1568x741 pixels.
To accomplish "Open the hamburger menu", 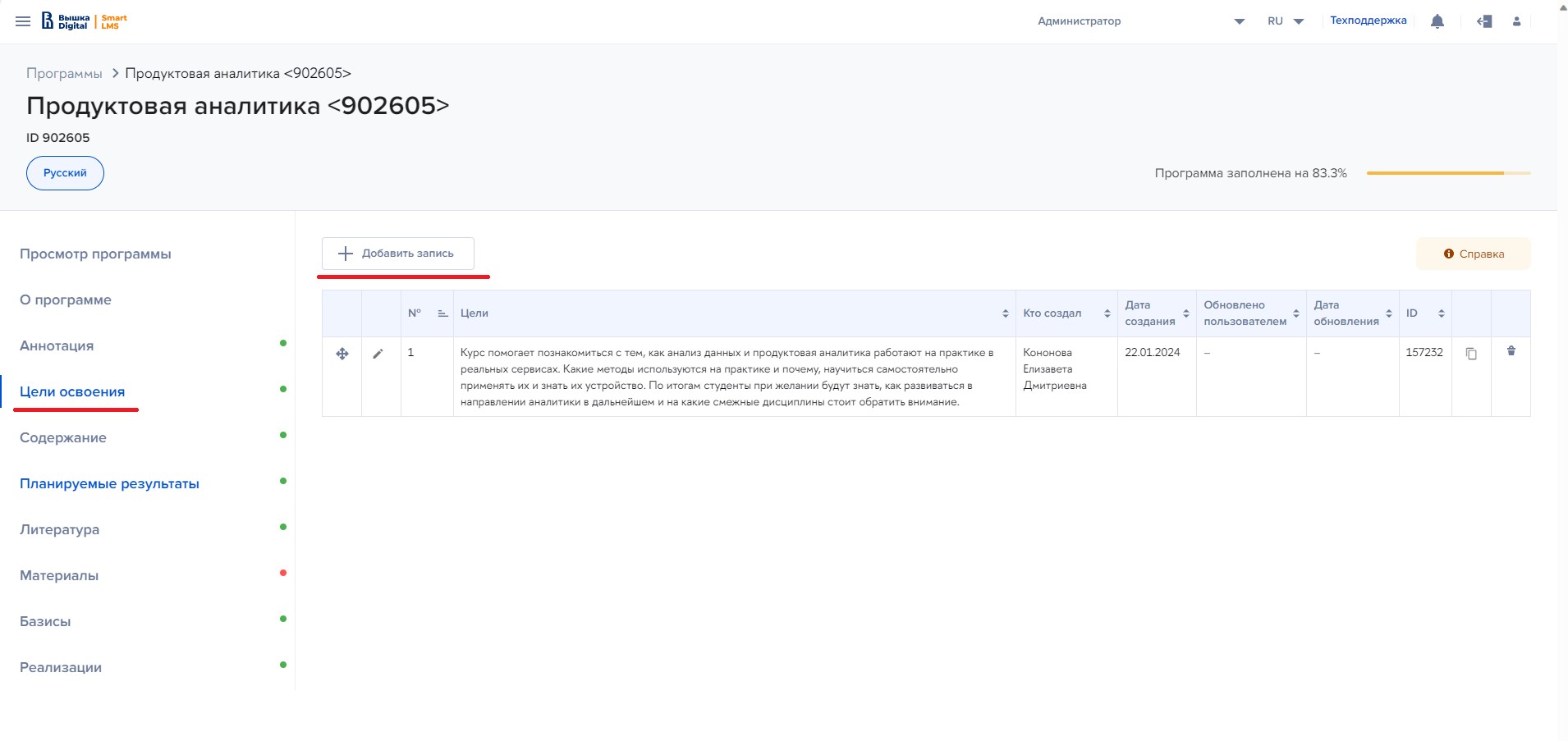I will [23, 21].
